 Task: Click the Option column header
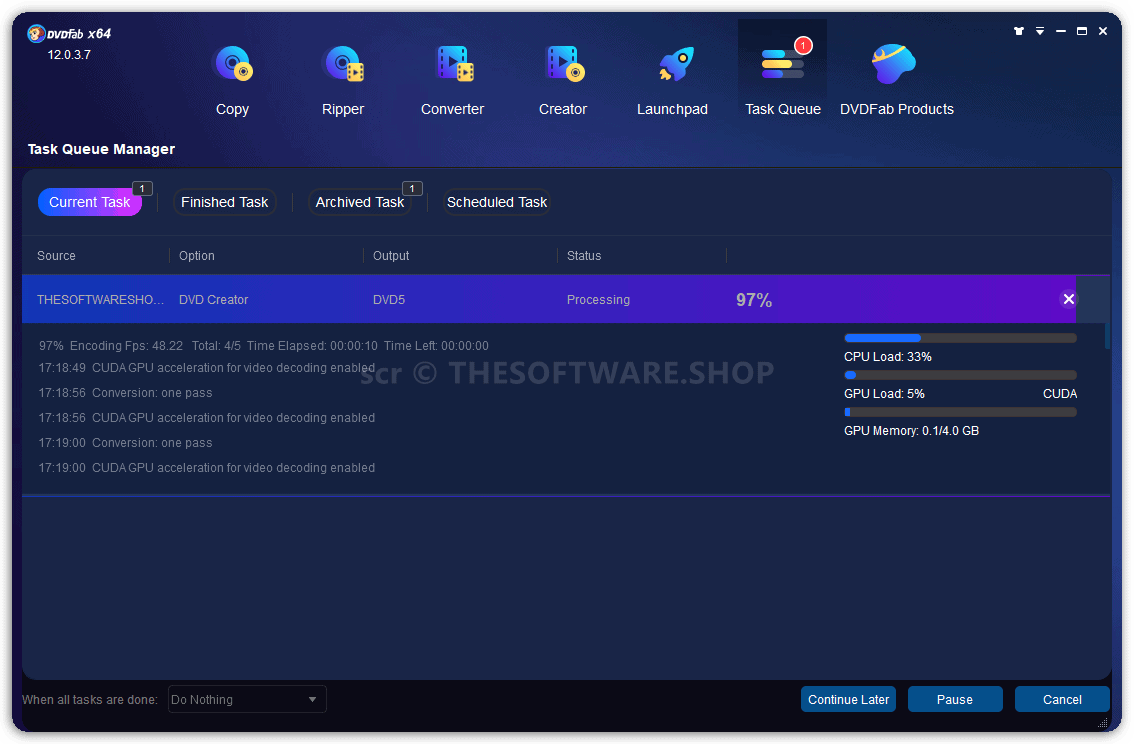click(x=197, y=256)
